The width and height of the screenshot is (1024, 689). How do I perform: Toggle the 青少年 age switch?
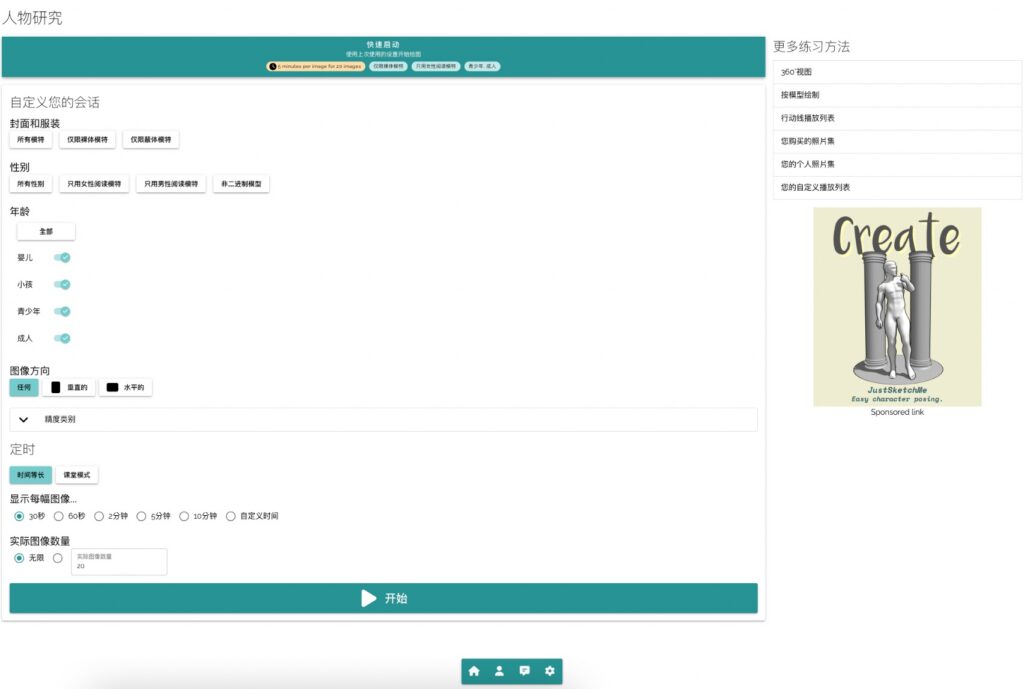pos(62,311)
